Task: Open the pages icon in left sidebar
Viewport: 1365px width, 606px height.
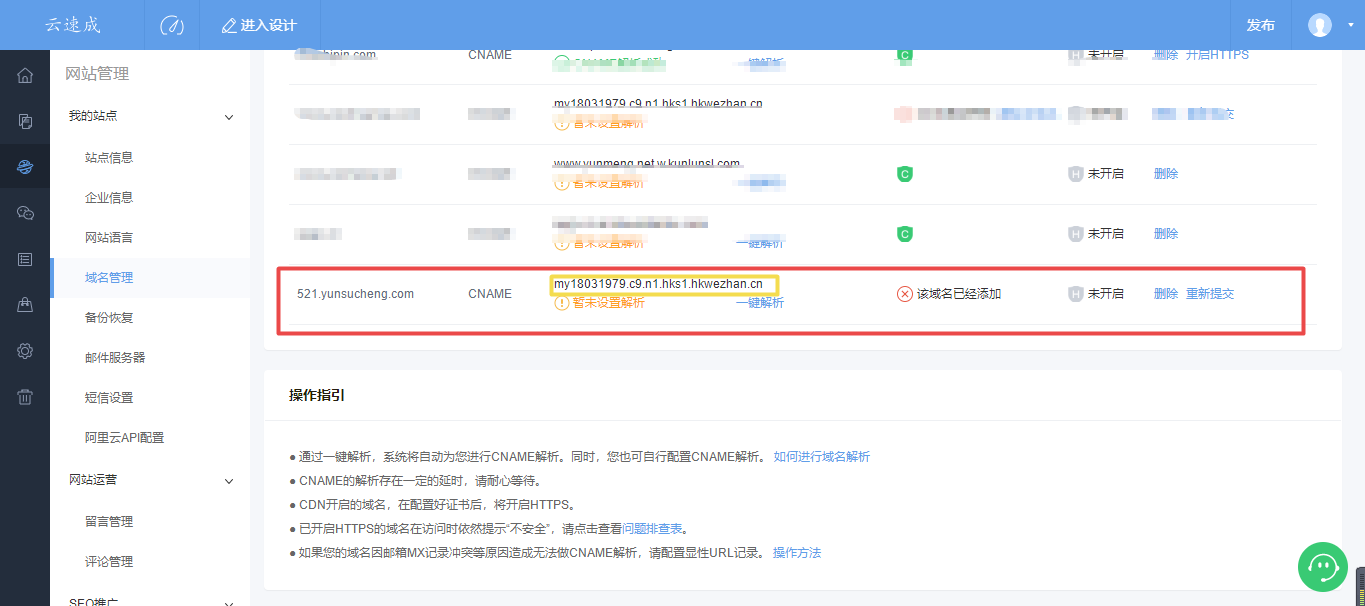Action: (25, 121)
